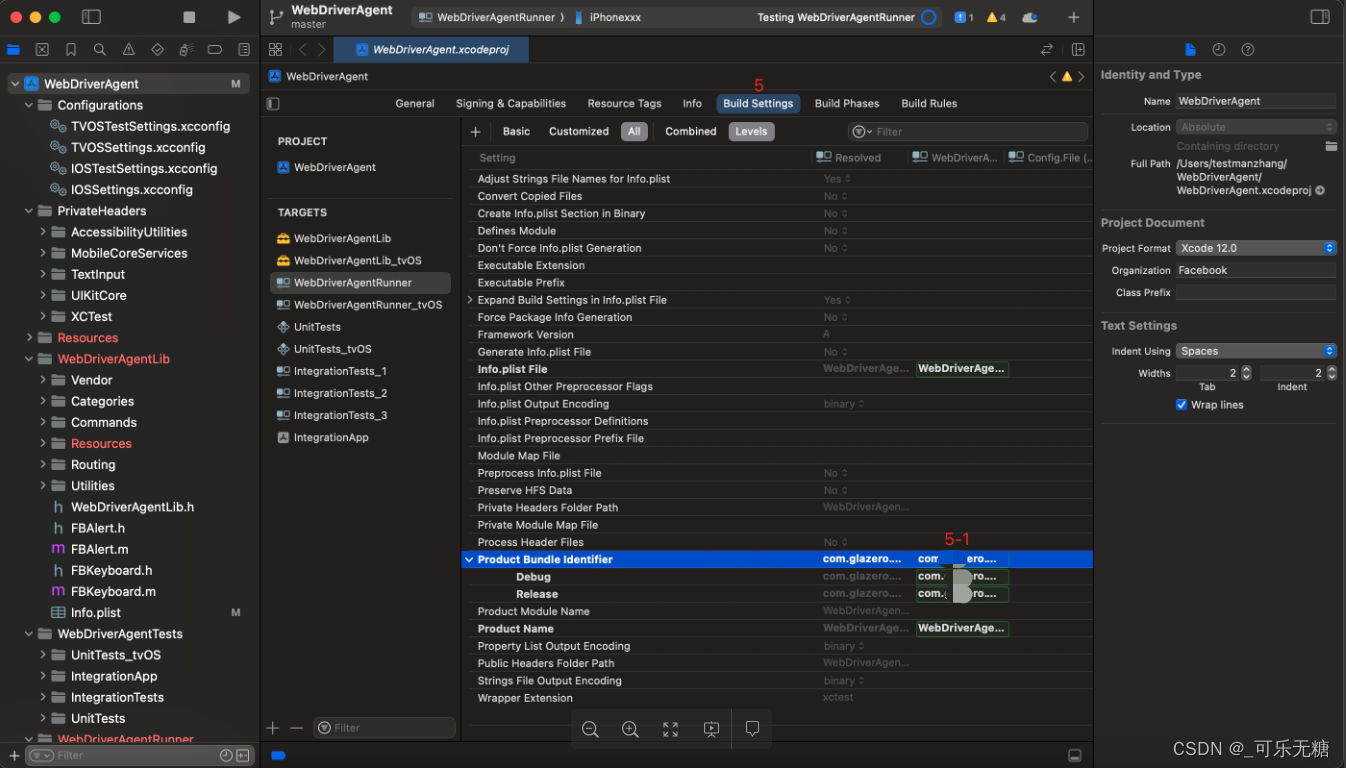Click the zoom in magnifier icon
The width and height of the screenshot is (1346, 768).
[630, 729]
